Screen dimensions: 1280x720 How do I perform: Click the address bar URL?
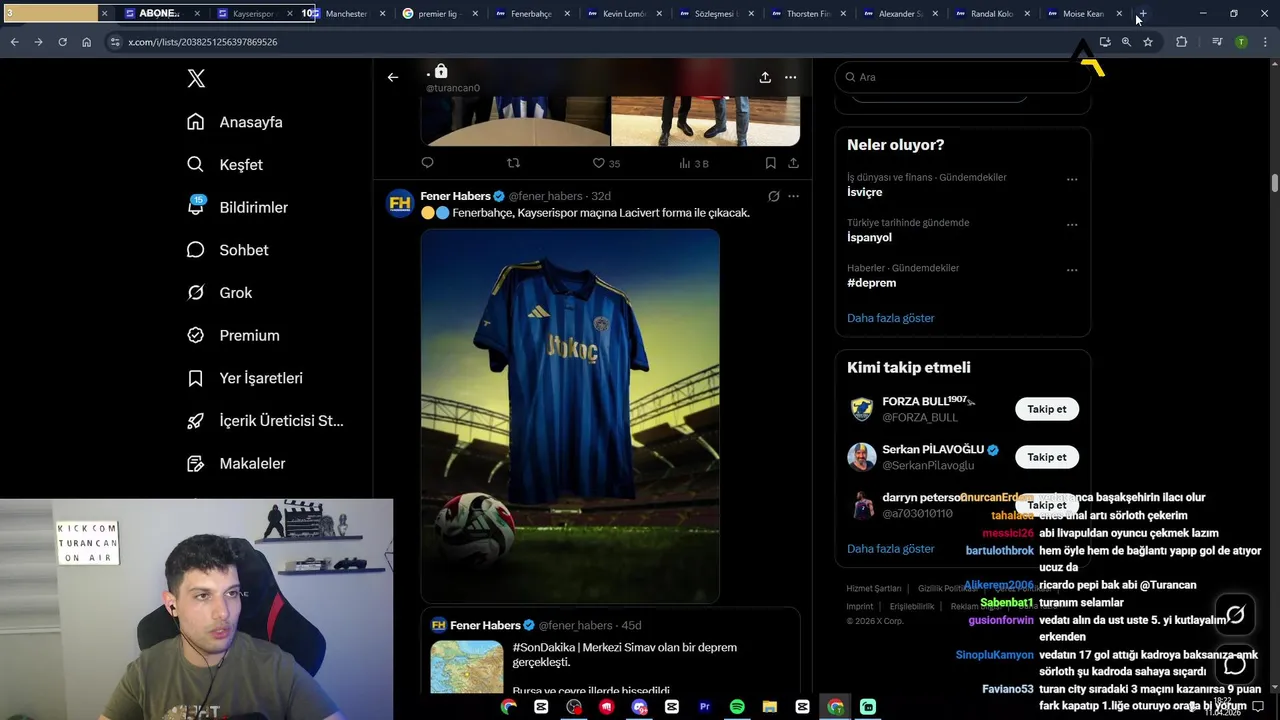[x=202, y=42]
